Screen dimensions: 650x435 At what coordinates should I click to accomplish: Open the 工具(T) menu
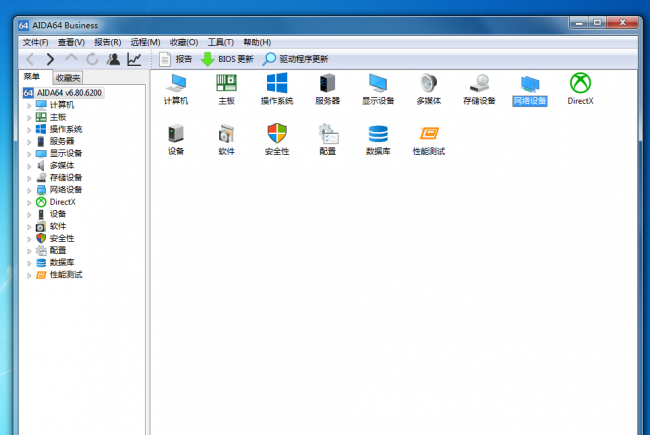[x=221, y=42]
